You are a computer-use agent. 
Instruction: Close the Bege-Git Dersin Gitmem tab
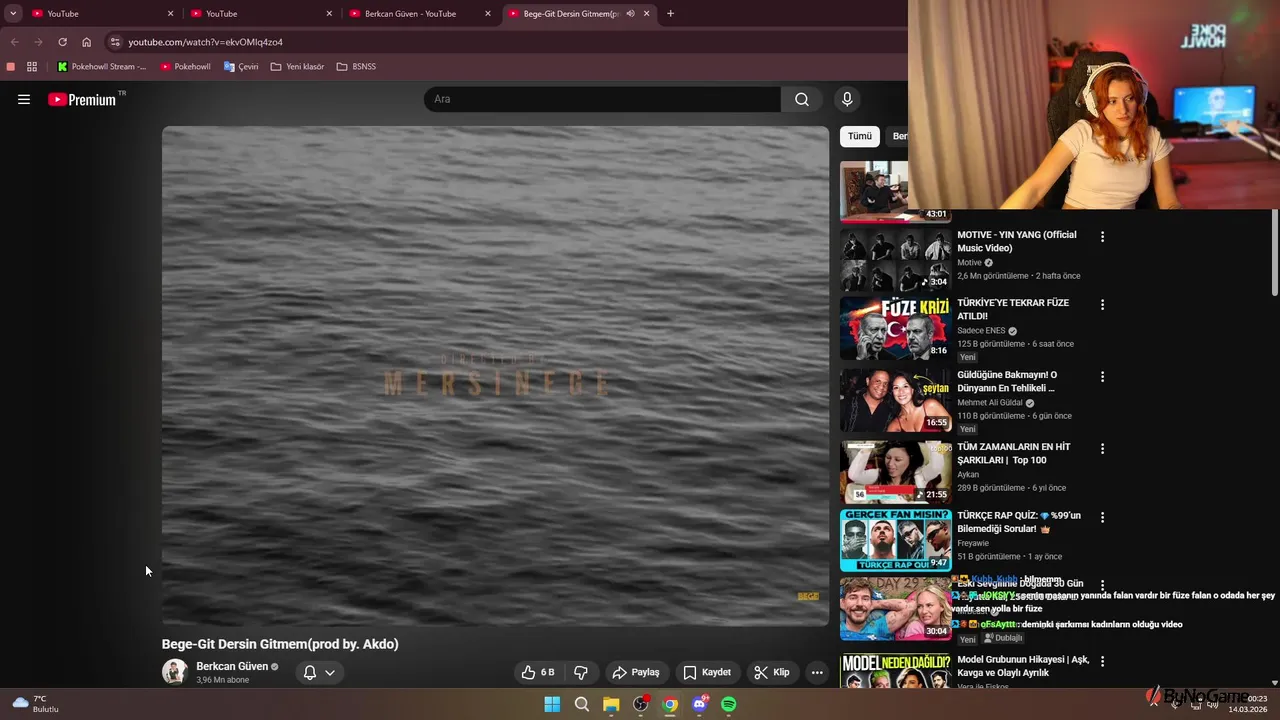646,14
